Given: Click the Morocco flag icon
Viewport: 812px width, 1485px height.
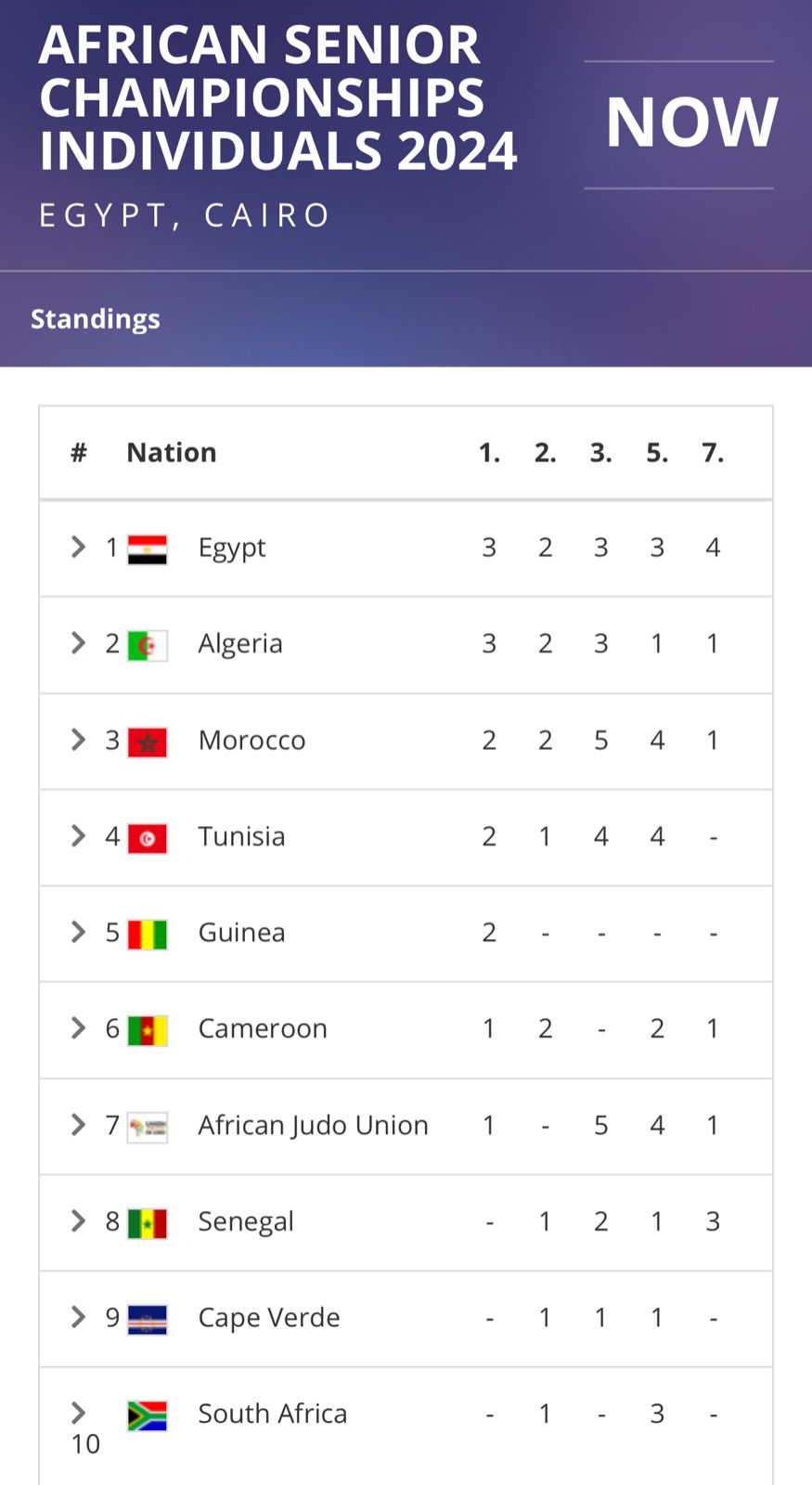Looking at the screenshot, I should (147, 742).
